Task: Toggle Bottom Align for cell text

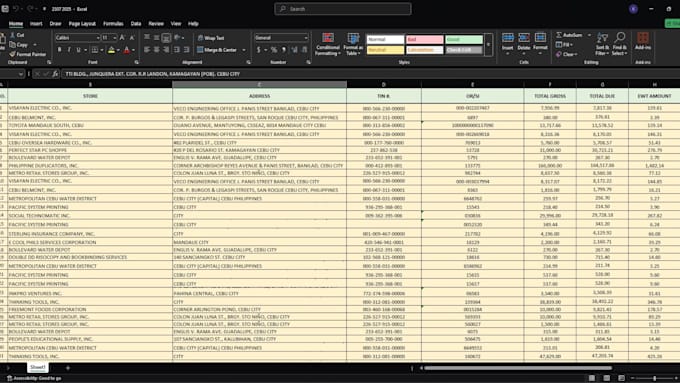Action: [166, 38]
